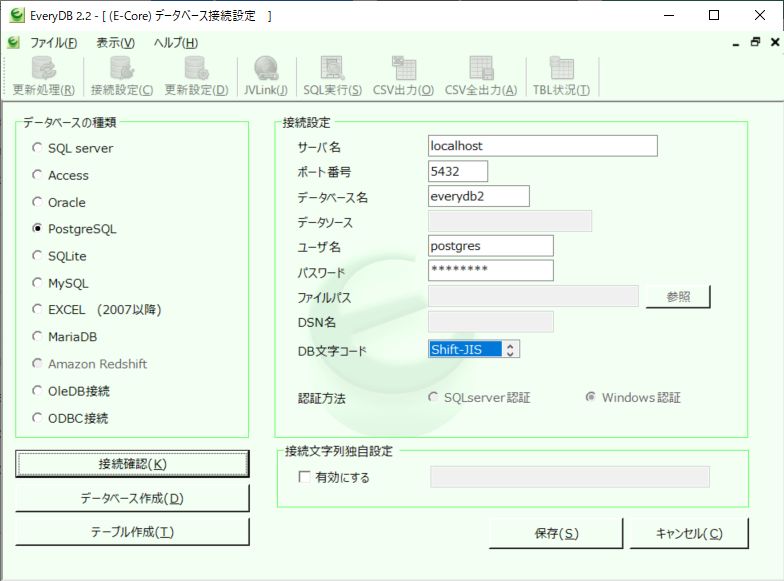
Task: Minimize the inner child window
Action: coord(736,44)
